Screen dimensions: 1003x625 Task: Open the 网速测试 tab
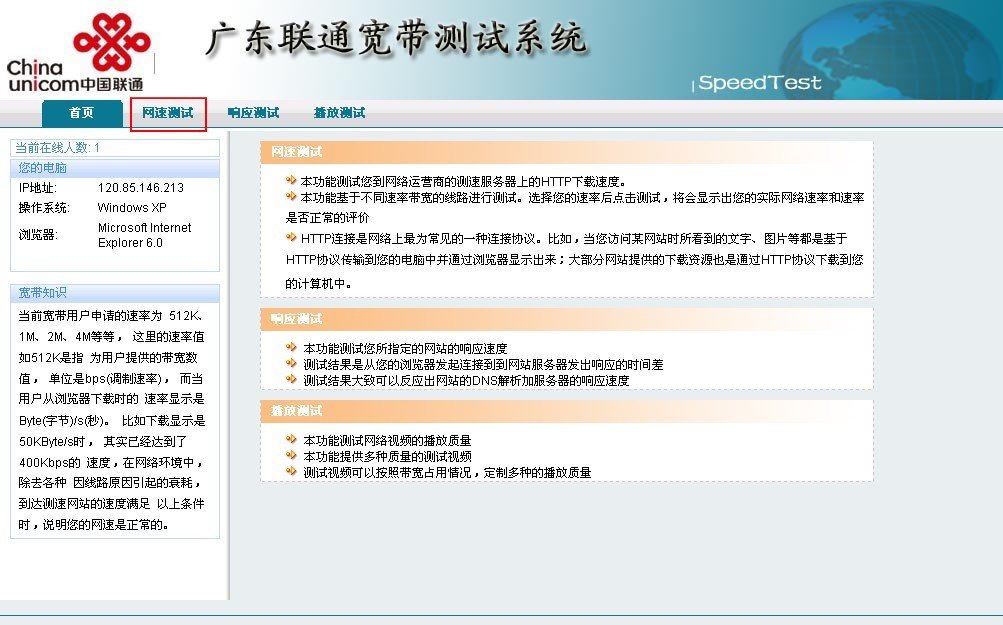click(166, 113)
